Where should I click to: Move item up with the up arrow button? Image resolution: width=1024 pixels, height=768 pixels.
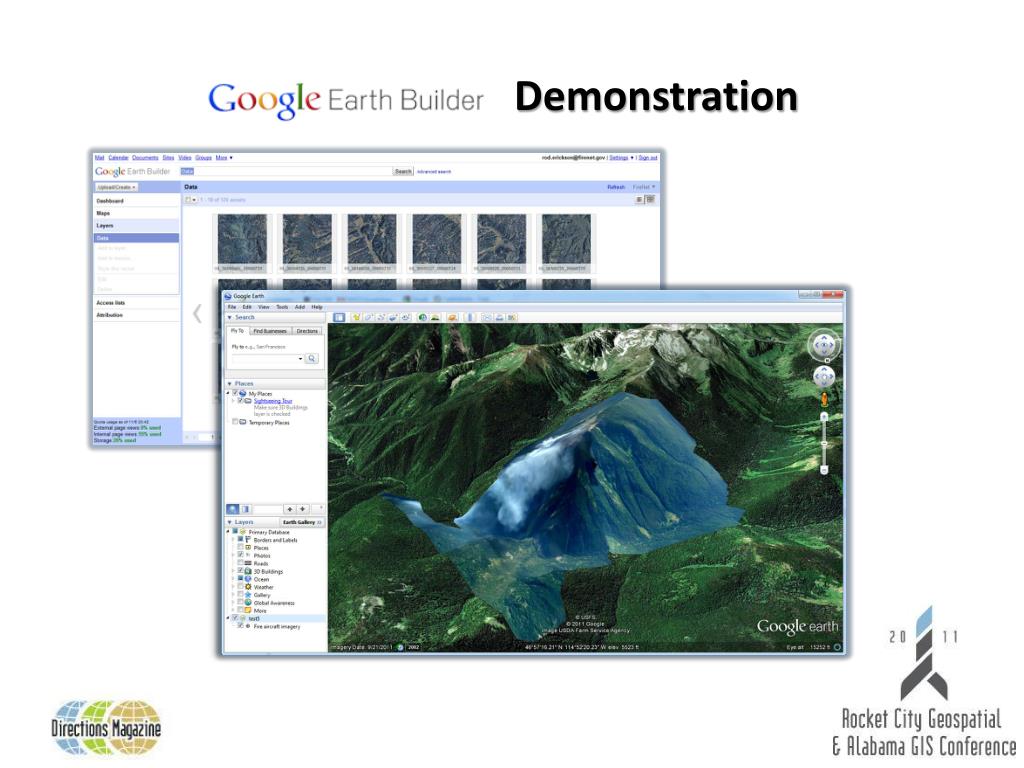pos(290,509)
